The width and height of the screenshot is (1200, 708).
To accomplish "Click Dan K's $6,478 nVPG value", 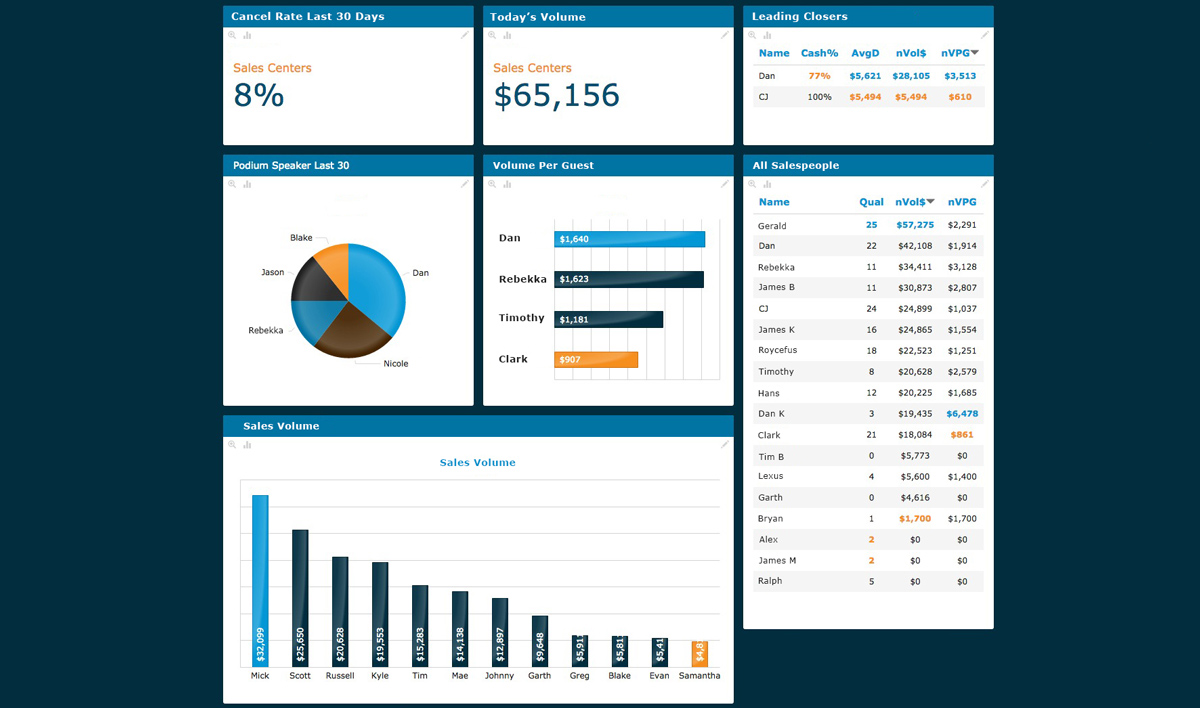I will (x=962, y=414).
